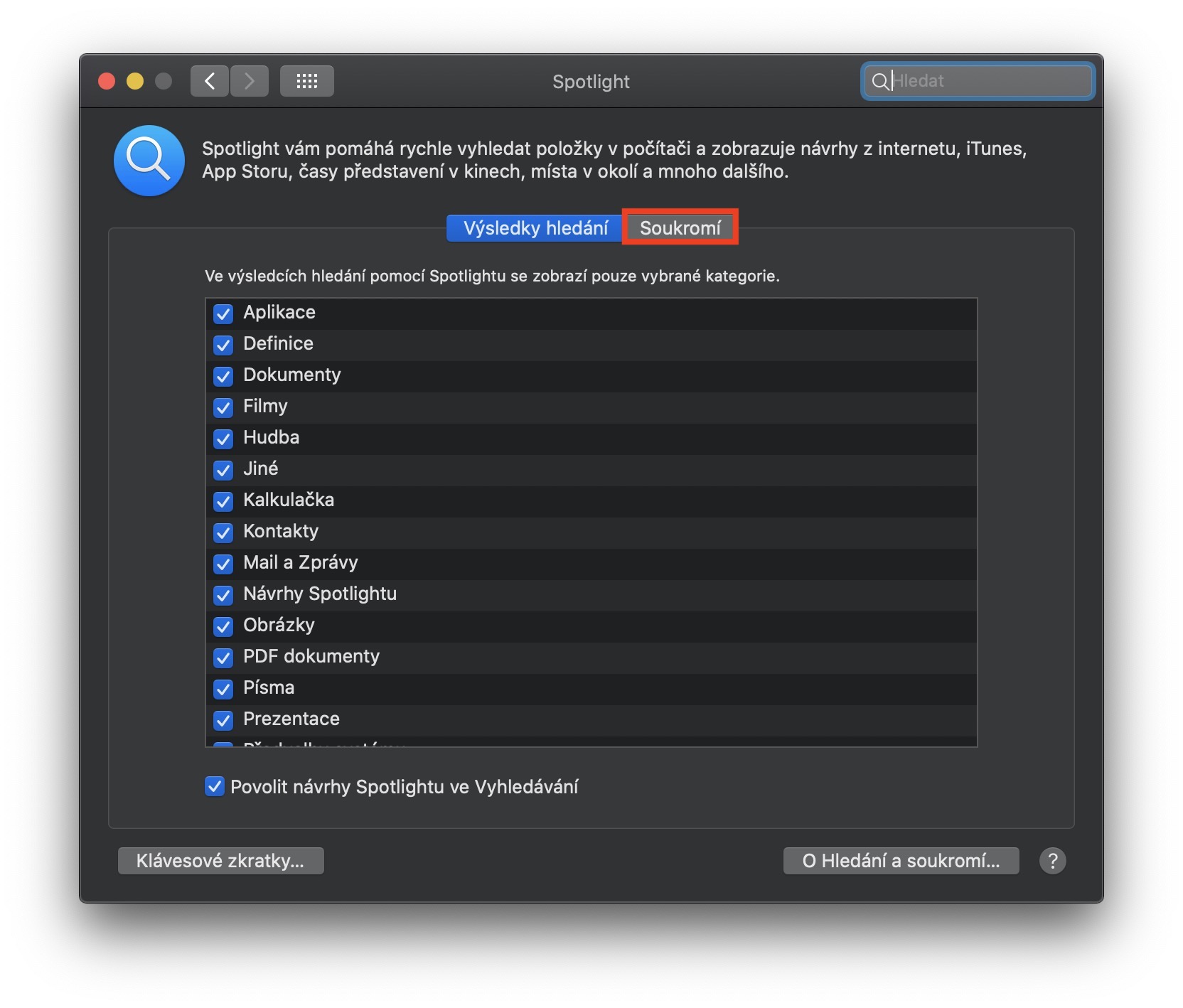The image size is (1183, 1008).
Task: Toggle the Písma checkbox
Action: 223,689
